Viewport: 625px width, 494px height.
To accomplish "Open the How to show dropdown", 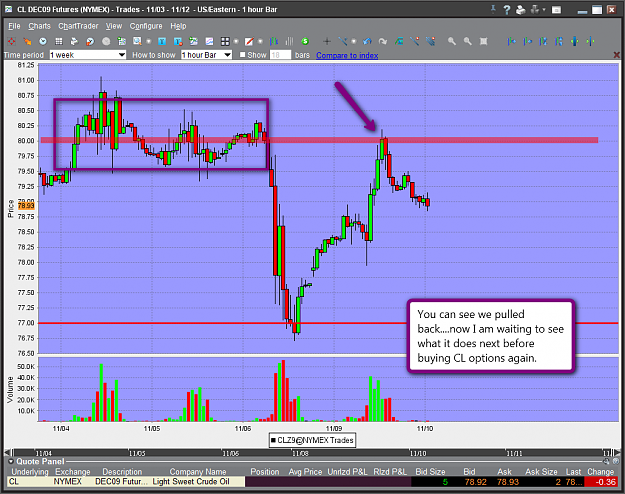I will click(206, 55).
